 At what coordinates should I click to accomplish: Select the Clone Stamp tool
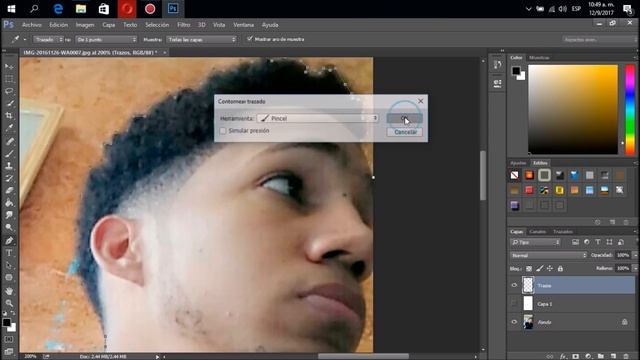click(x=9, y=166)
